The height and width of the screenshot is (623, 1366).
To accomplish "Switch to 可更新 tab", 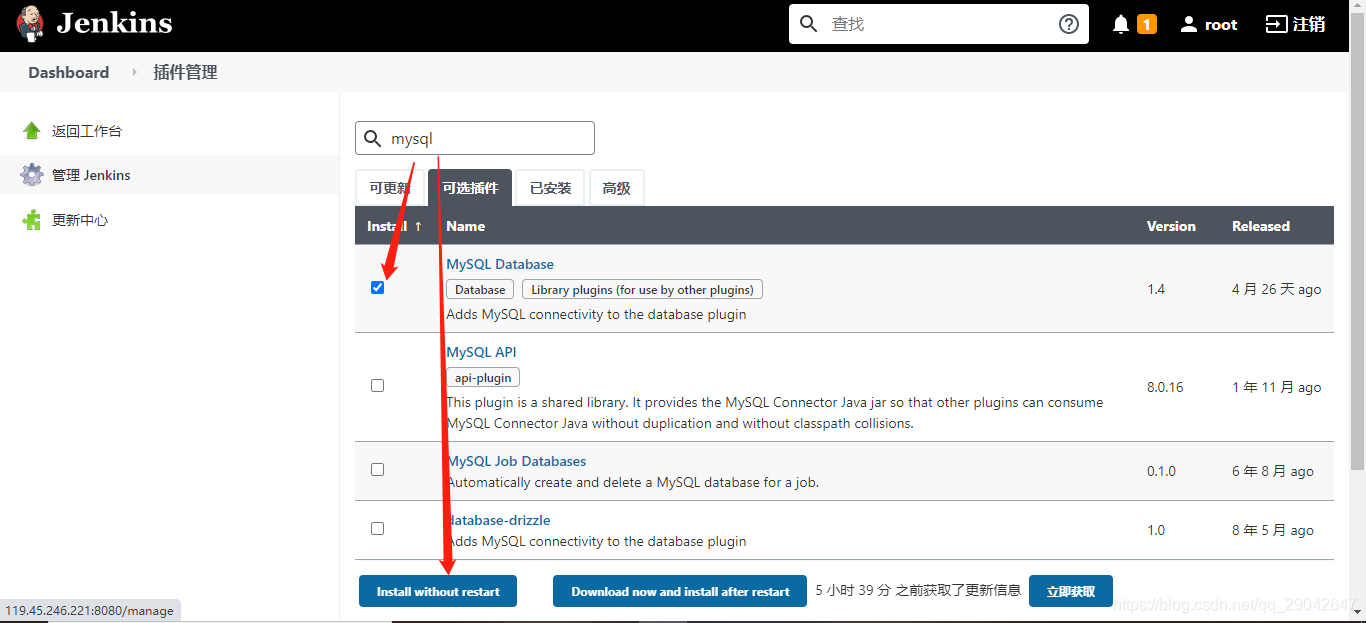I will point(389,188).
